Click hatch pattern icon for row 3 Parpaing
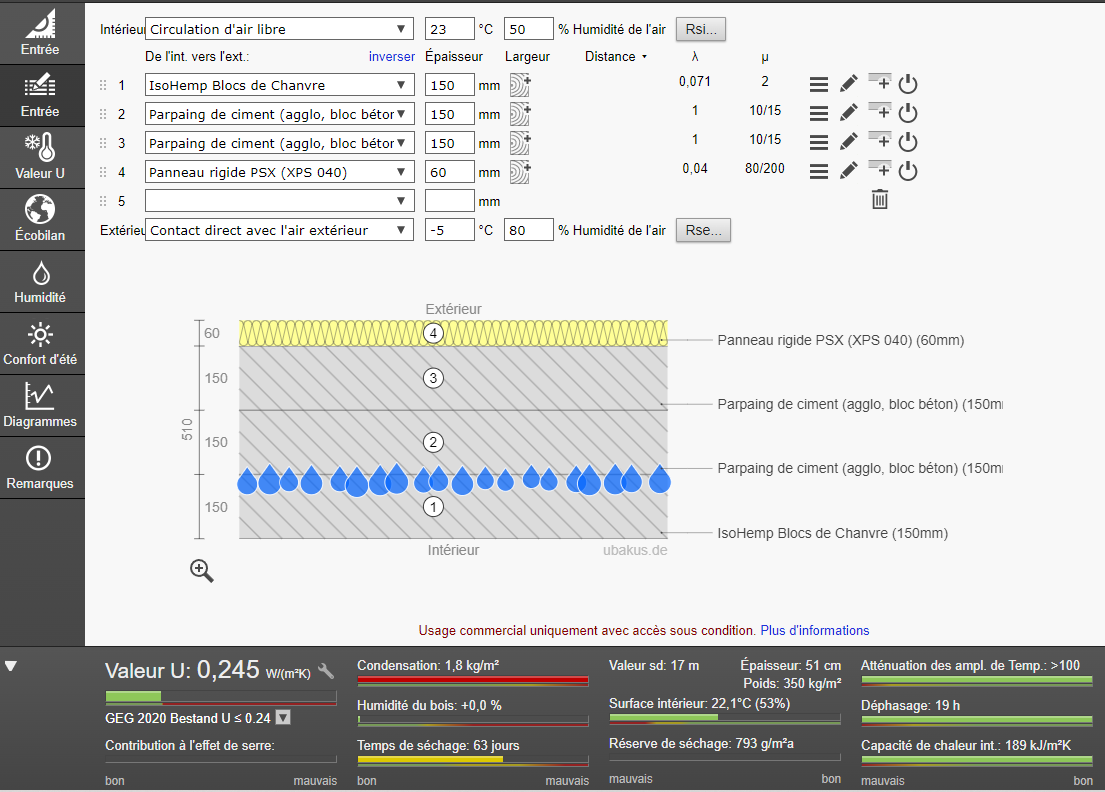 tap(520, 143)
